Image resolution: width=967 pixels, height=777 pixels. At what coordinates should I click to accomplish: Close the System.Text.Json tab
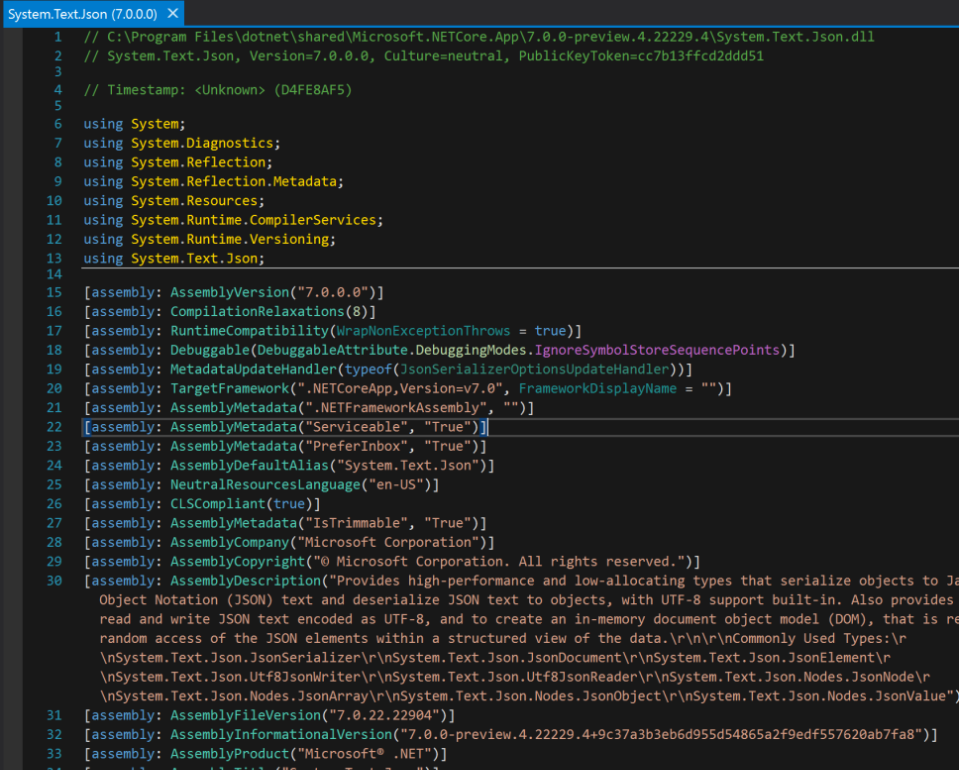pyautogui.click(x=173, y=13)
